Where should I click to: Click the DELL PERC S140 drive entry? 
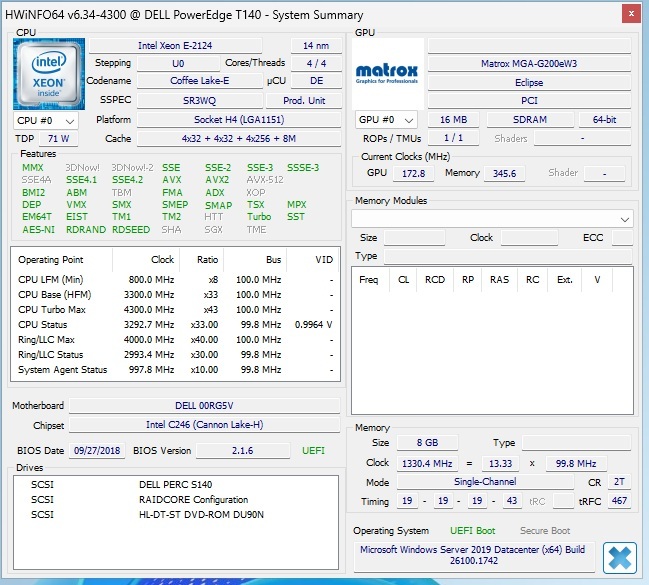pos(178,484)
